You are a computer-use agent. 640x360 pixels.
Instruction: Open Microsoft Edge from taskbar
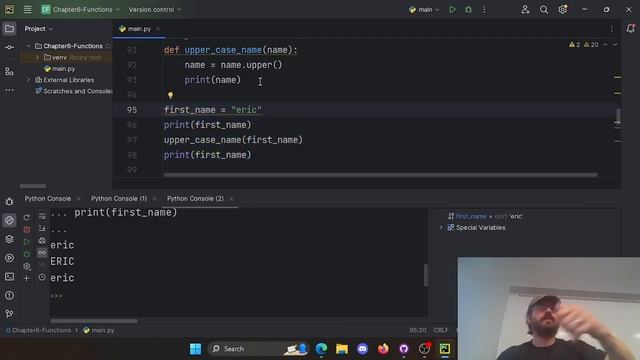(x=321, y=349)
